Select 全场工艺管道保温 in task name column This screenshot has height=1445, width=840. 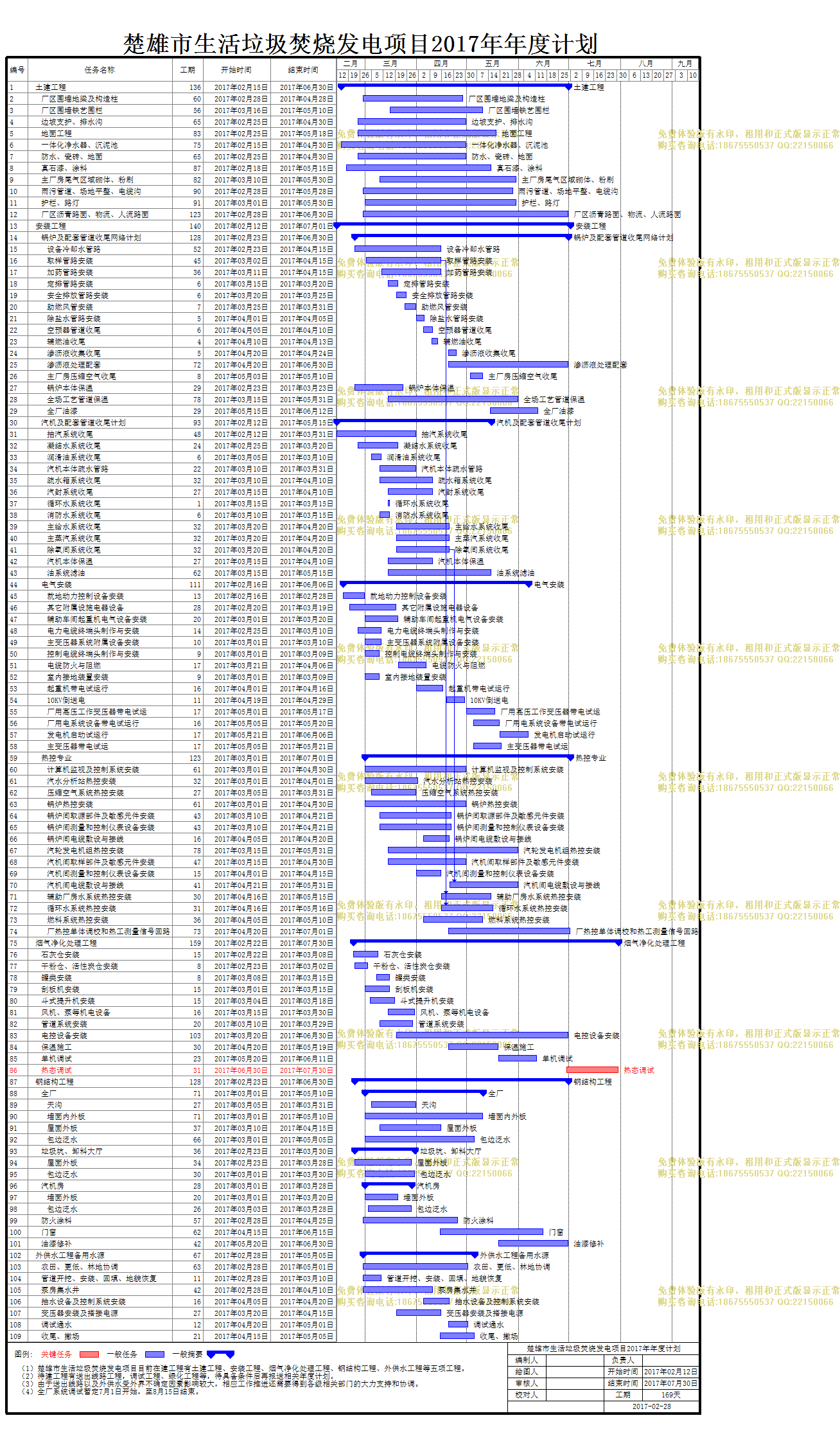click(x=78, y=400)
